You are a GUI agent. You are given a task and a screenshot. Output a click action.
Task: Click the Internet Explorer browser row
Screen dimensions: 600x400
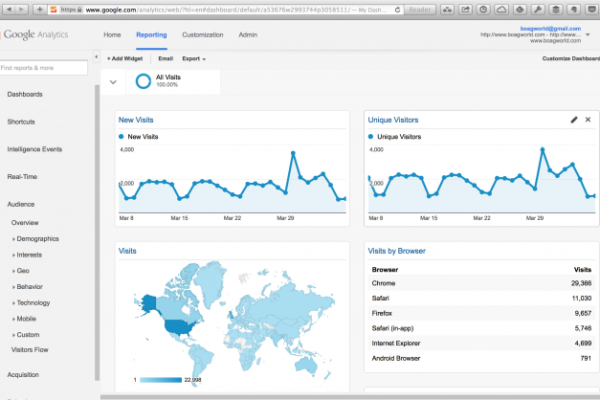click(x=481, y=343)
